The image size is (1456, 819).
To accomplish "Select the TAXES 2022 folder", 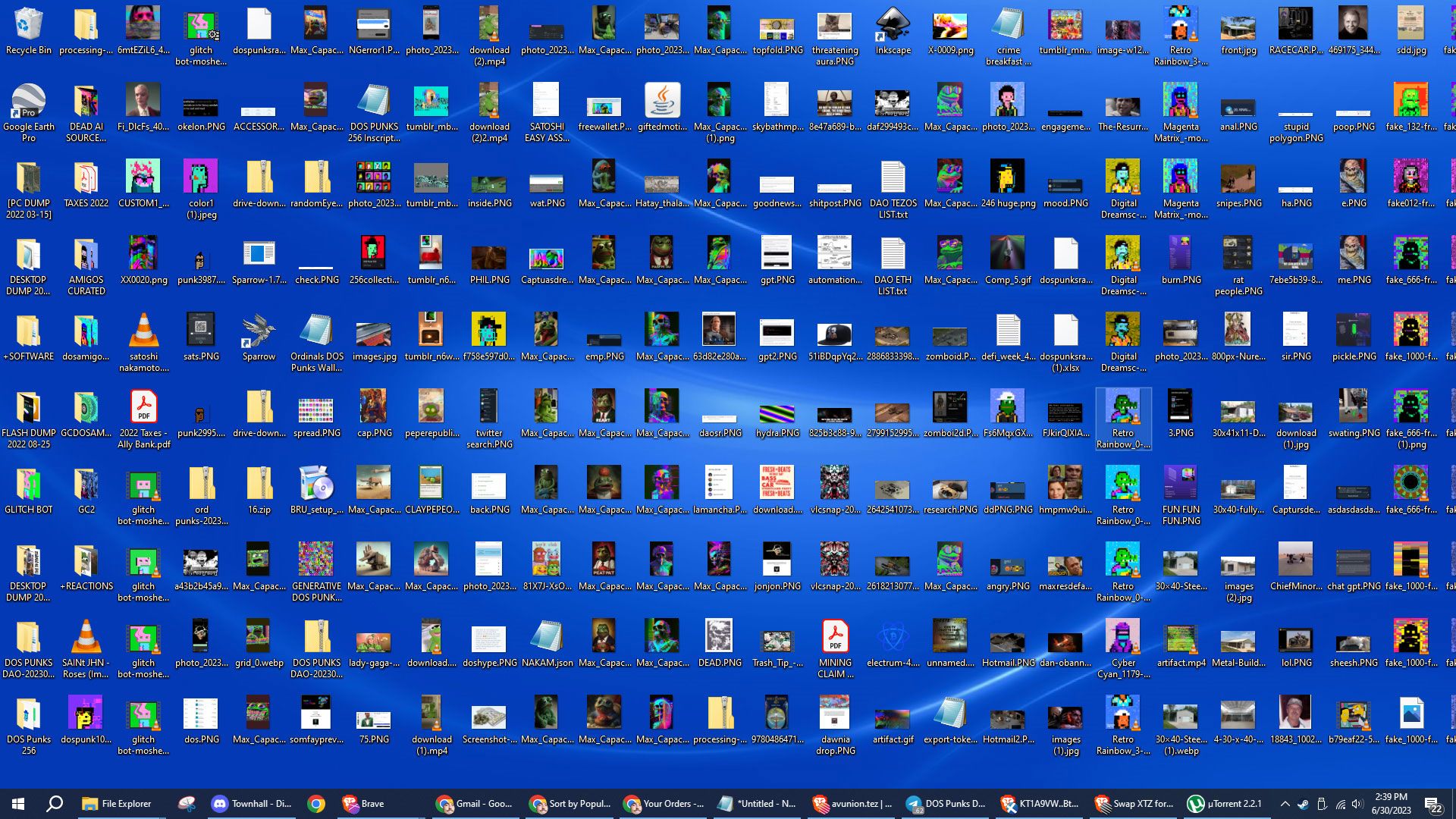I will coord(86,180).
